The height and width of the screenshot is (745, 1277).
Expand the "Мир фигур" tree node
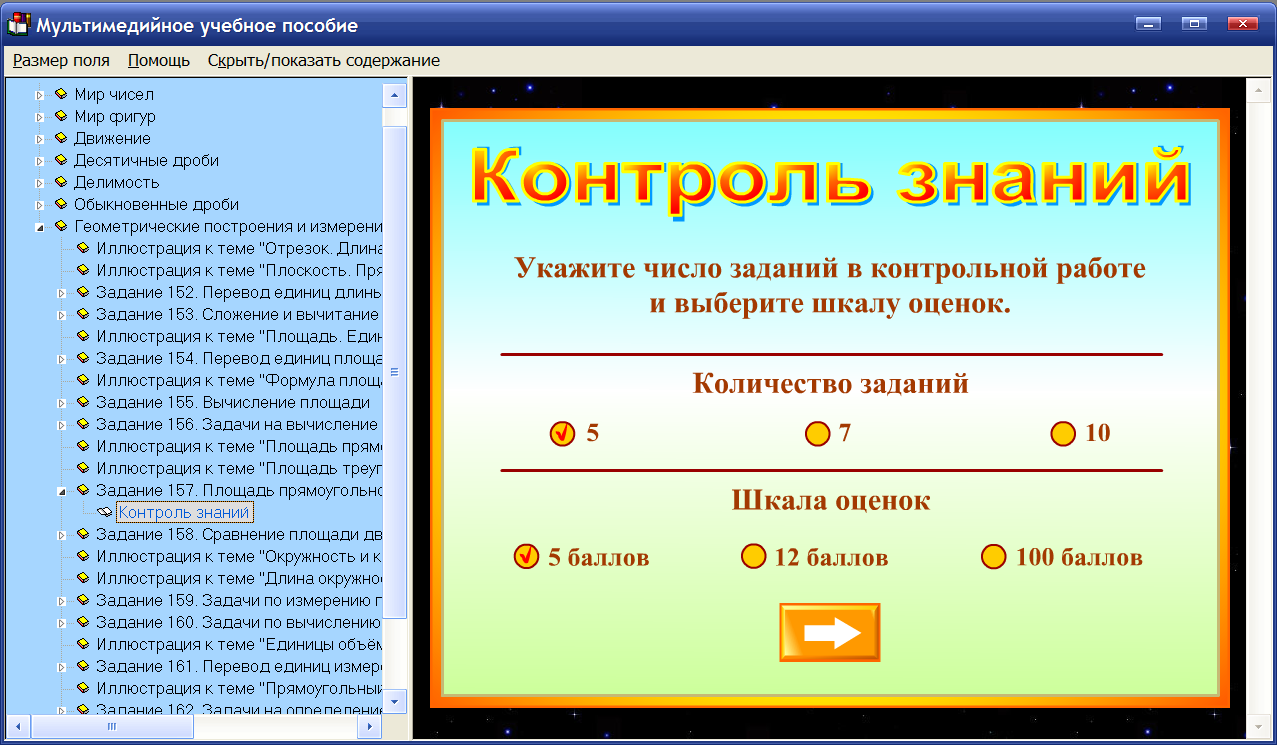(38, 116)
